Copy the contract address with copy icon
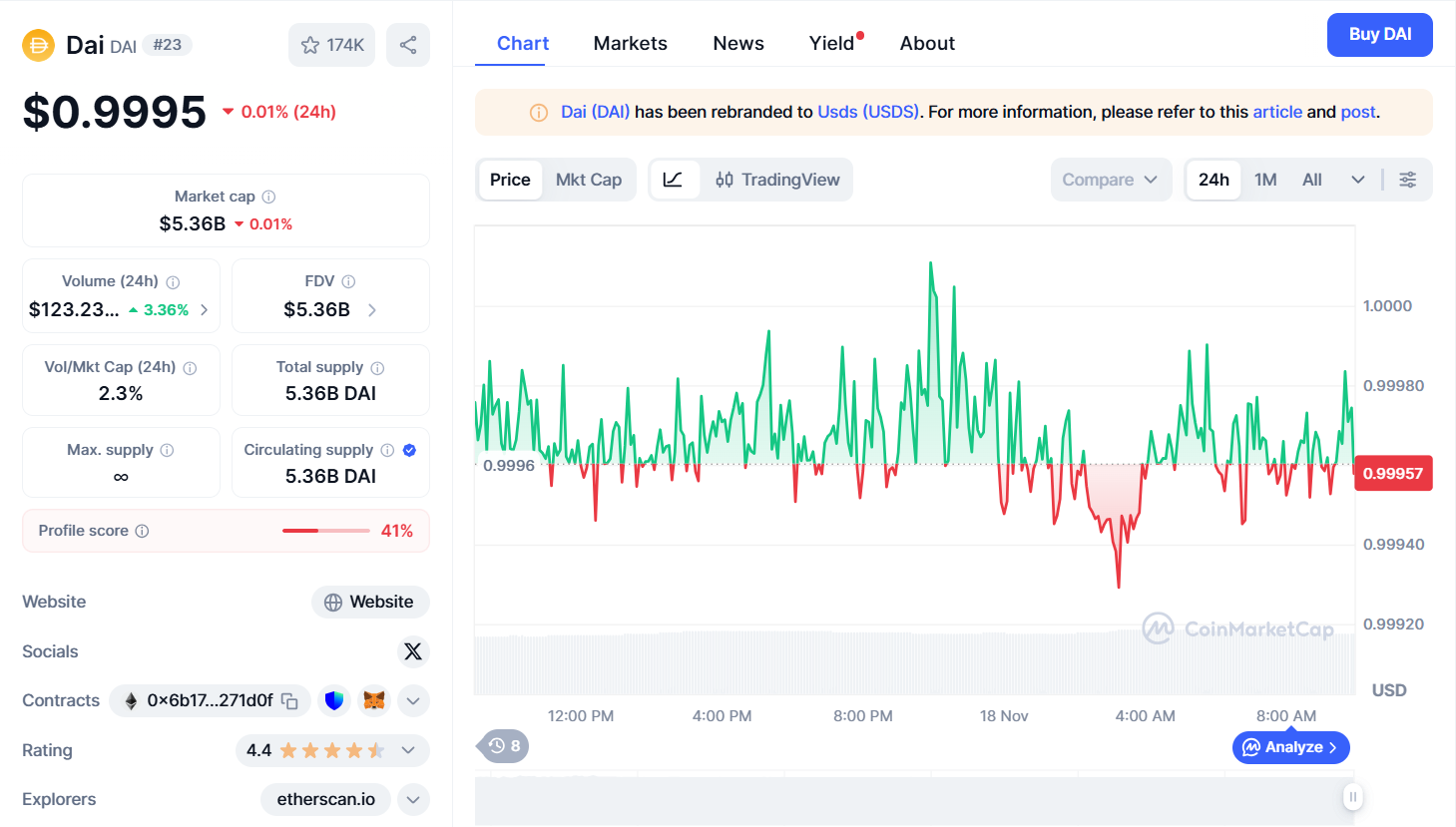1456x827 pixels. pyautogui.click(x=289, y=701)
